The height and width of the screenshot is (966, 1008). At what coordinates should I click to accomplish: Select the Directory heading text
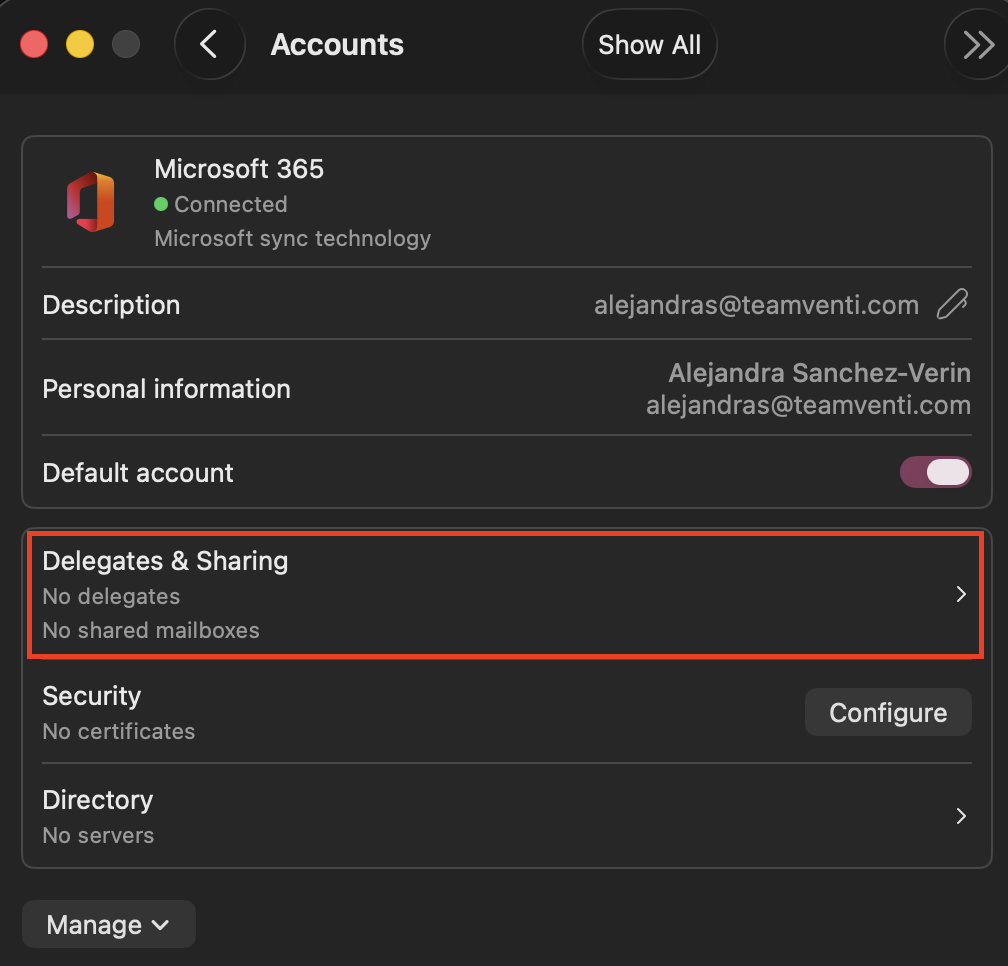(98, 800)
